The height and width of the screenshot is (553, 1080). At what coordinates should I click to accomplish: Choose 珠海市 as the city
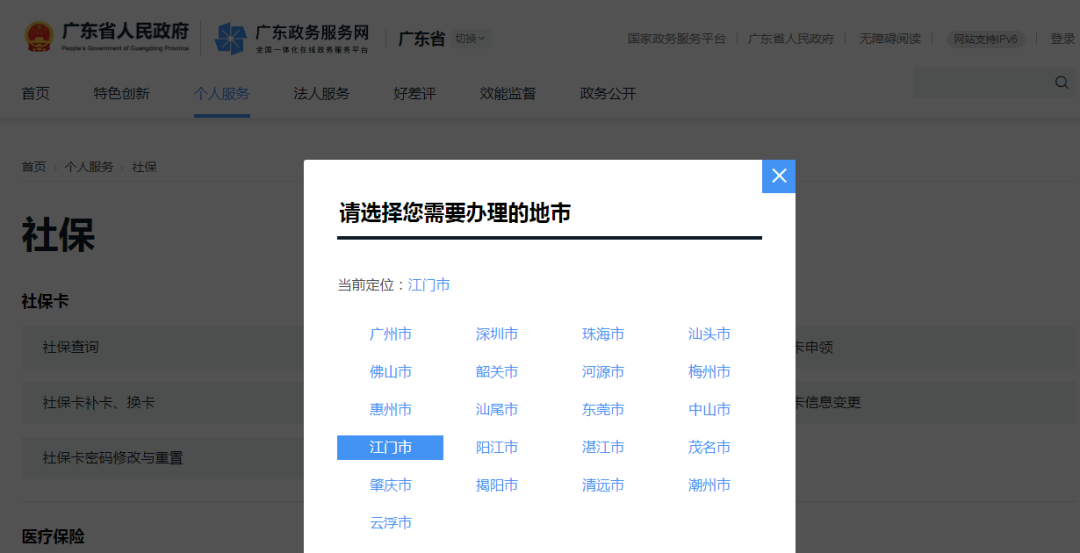click(x=603, y=334)
